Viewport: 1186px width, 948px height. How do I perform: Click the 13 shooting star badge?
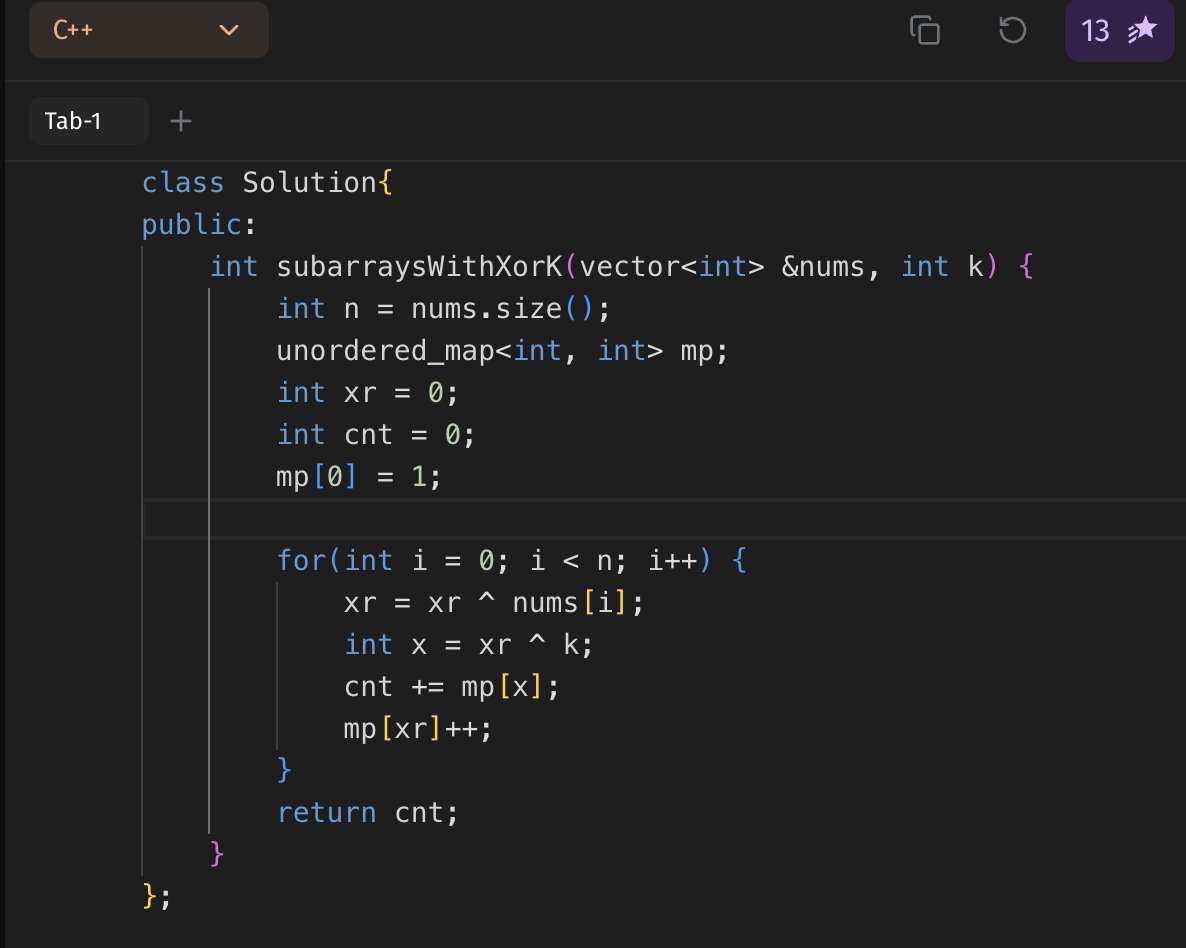(1119, 31)
